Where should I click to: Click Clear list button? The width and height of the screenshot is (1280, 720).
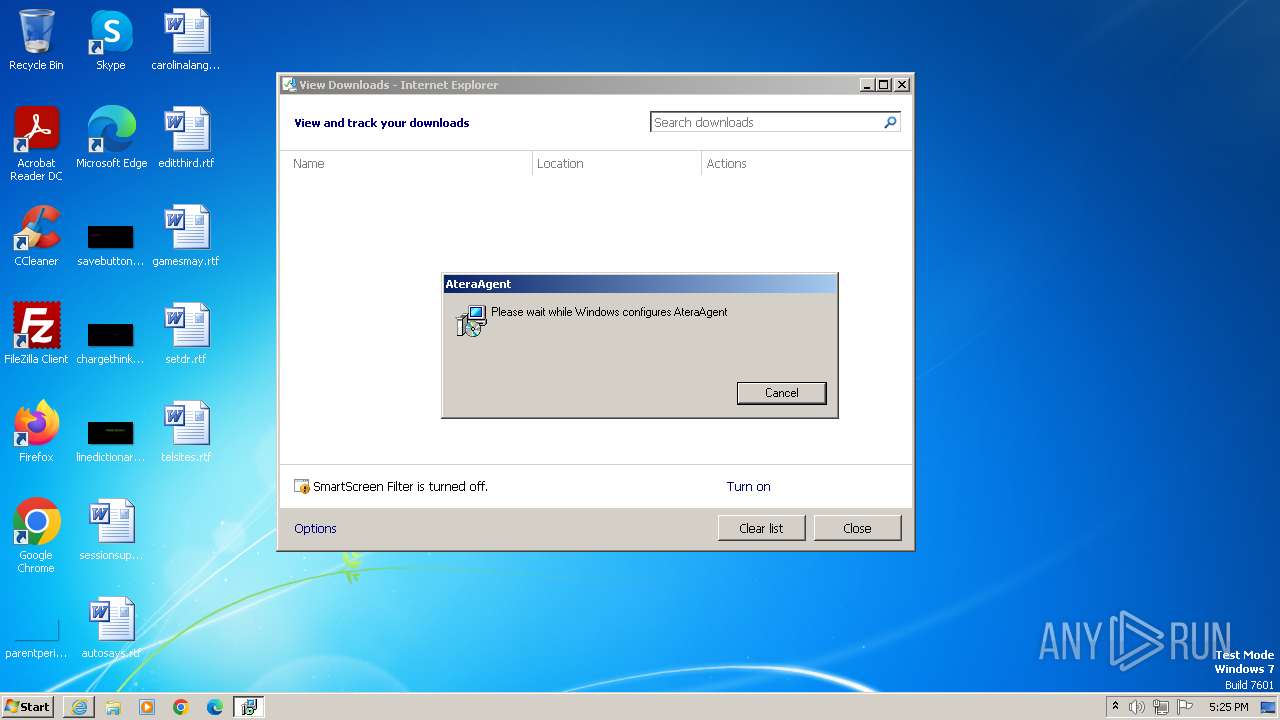(761, 528)
